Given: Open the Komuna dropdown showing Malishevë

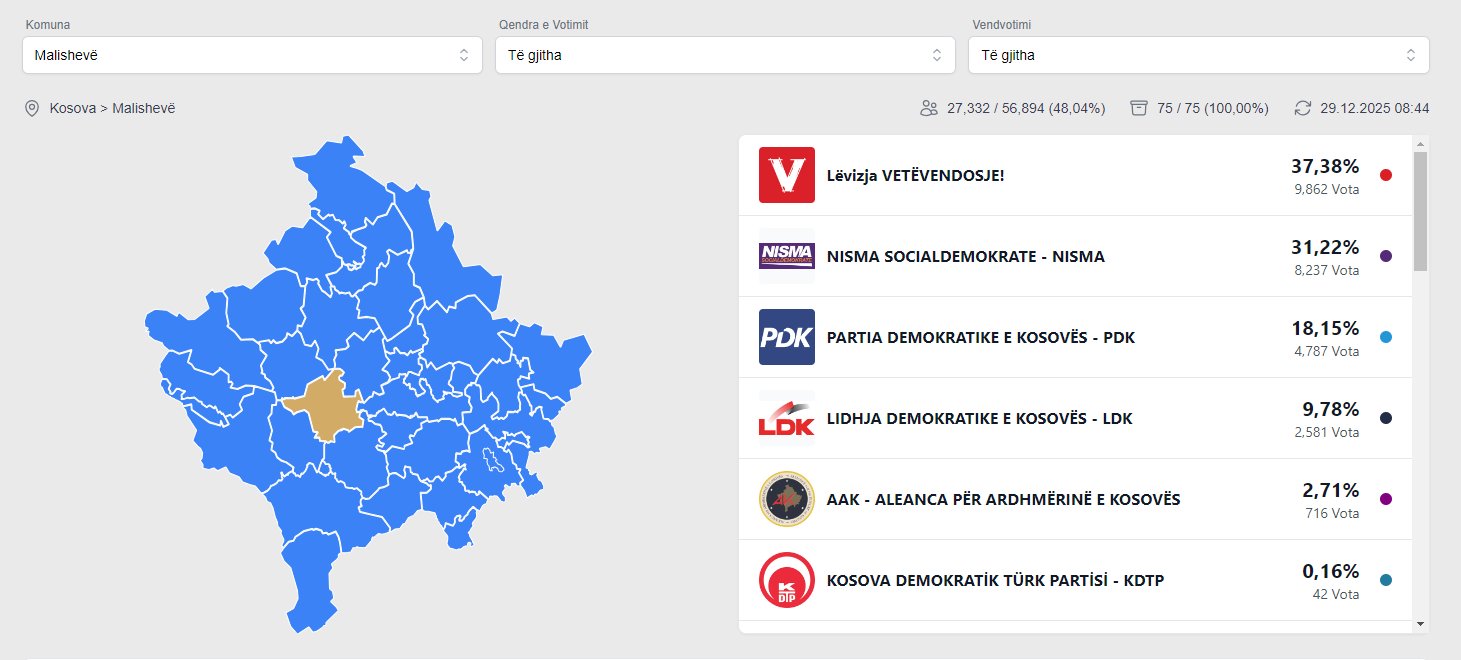Looking at the screenshot, I should pos(252,55).
